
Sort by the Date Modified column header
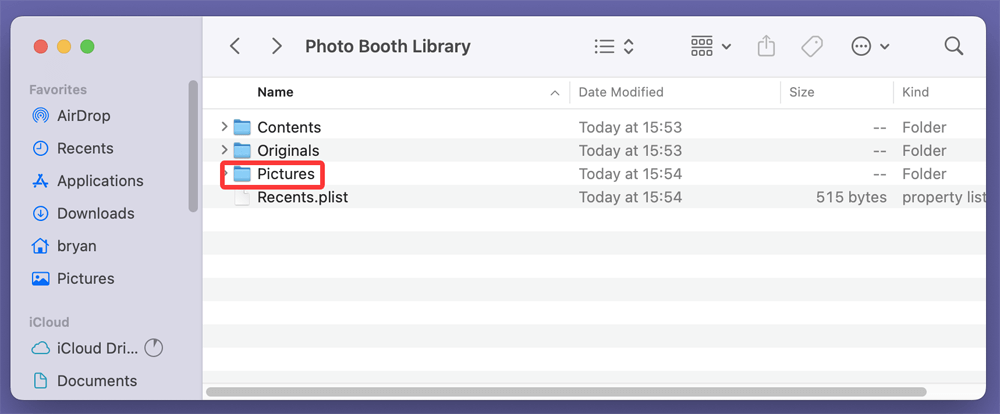[x=621, y=92]
